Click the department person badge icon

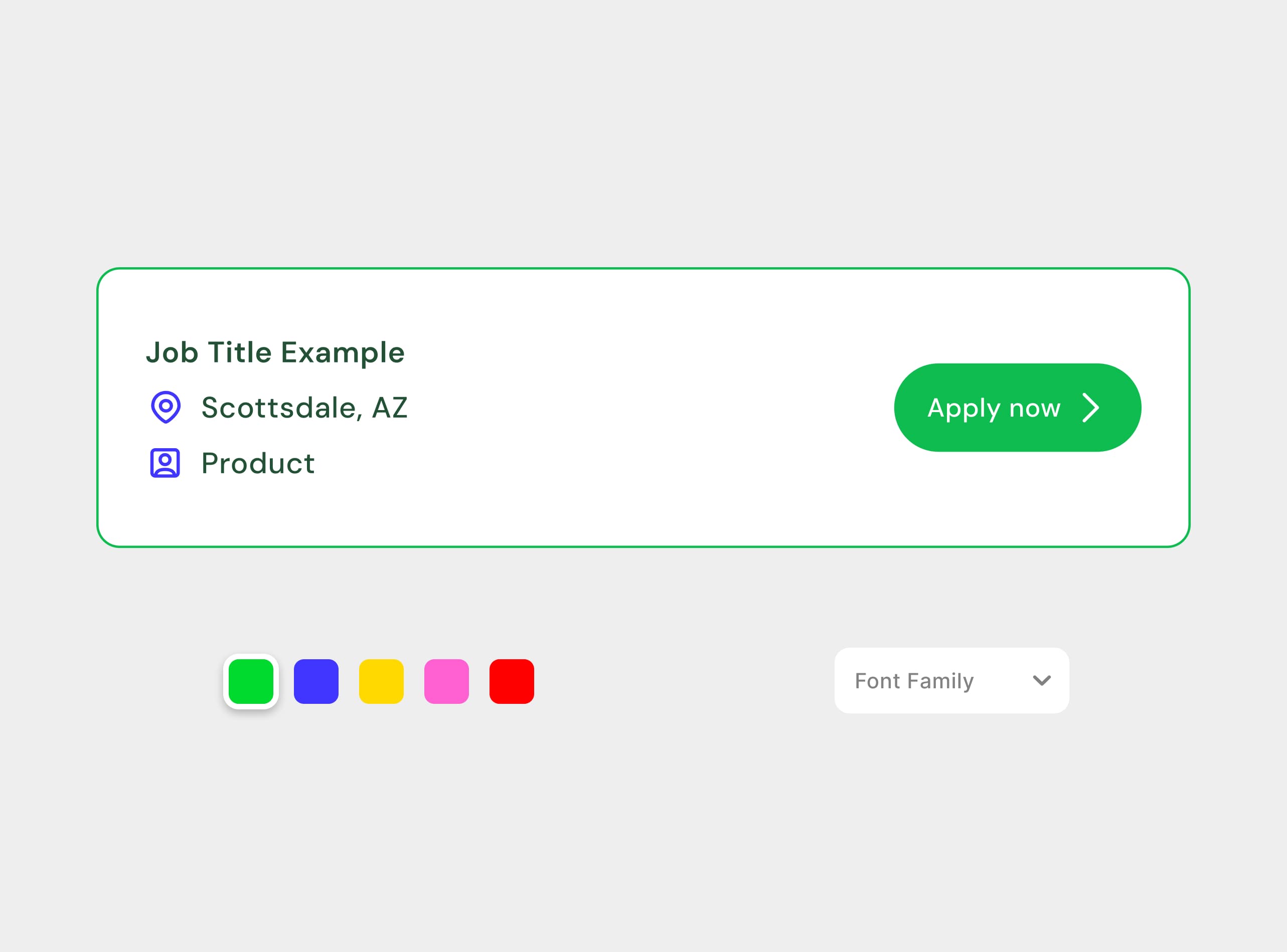pyautogui.click(x=165, y=463)
